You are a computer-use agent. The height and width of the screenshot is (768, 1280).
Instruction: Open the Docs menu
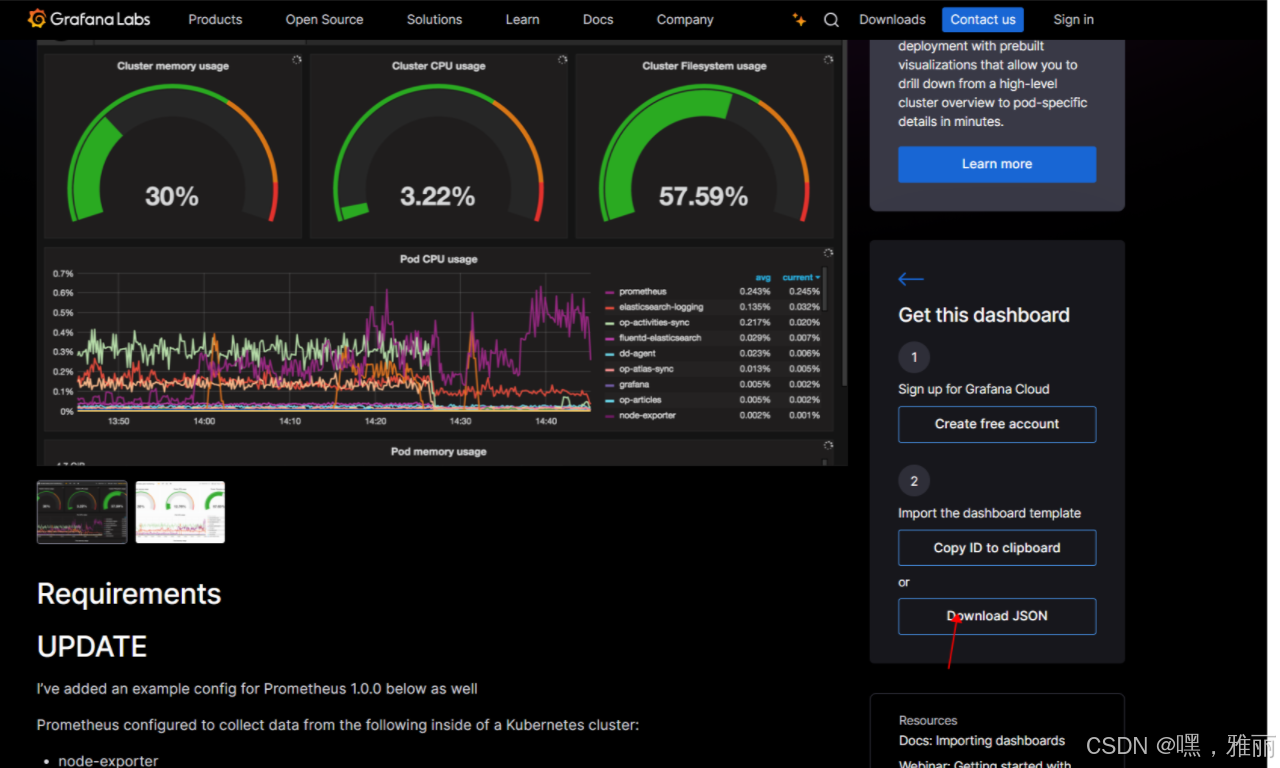(x=598, y=19)
